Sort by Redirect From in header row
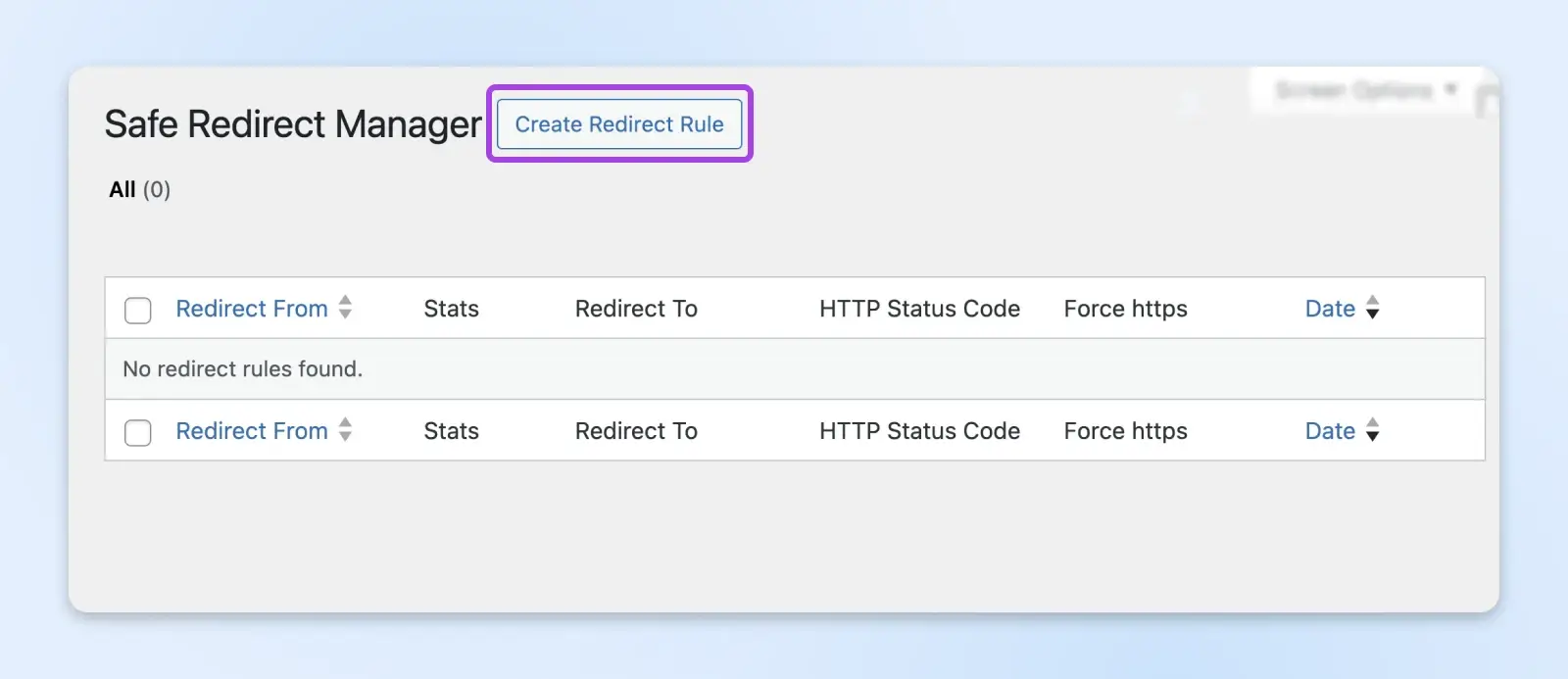The width and height of the screenshot is (1568, 679). click(252, 309)
